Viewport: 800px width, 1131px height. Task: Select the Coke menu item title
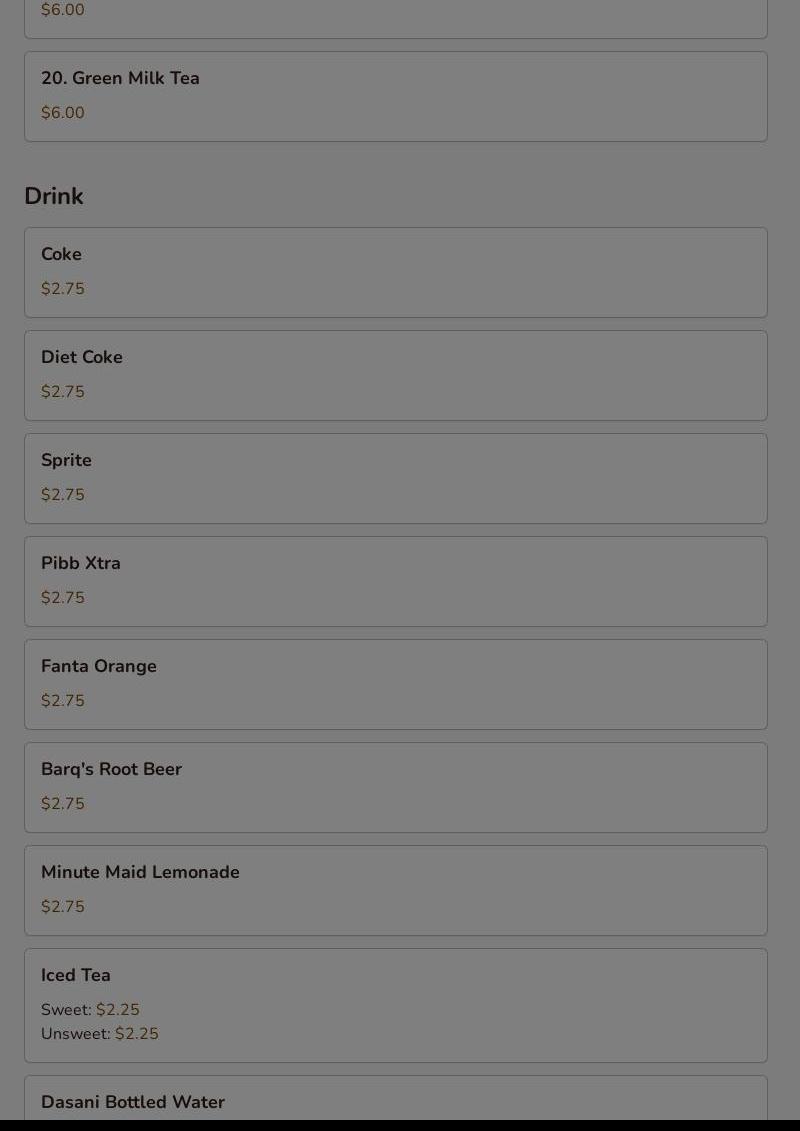point(61,254)
